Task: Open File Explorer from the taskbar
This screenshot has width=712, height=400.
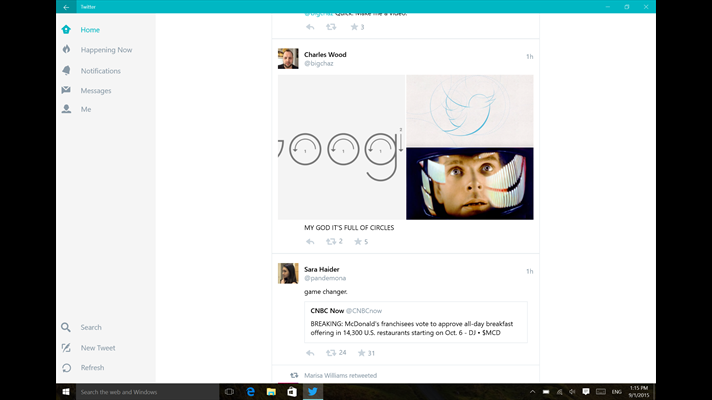Action: pos(271,392)
